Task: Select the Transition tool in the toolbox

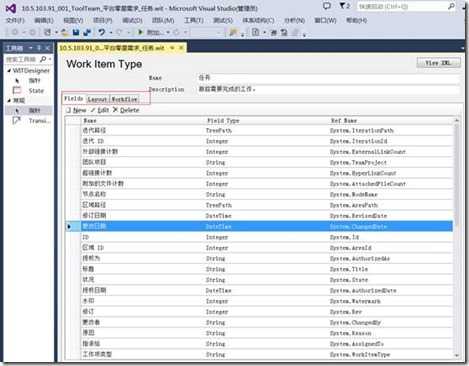Action: [x=31, y=121]
